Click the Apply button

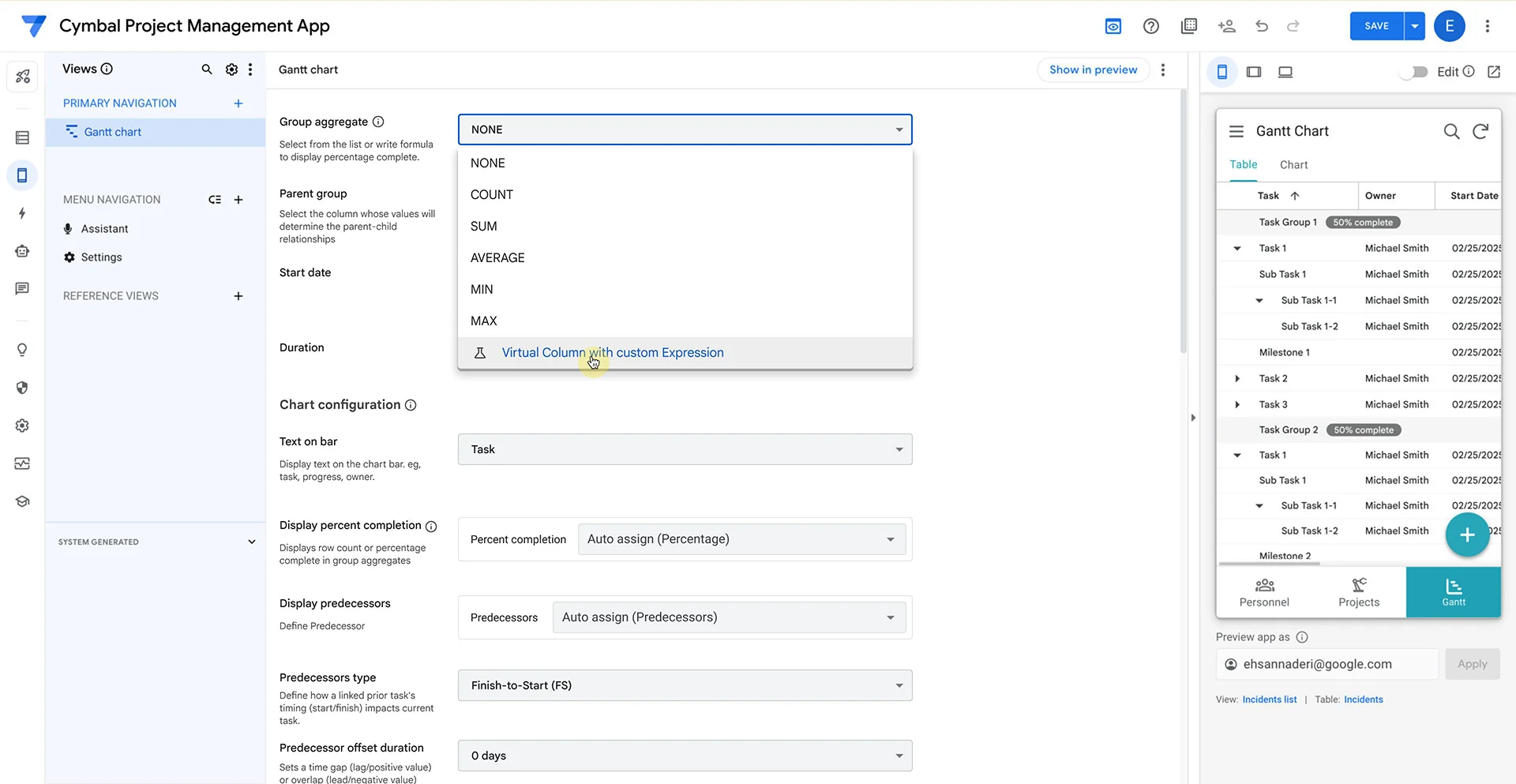click(1473, 664)
